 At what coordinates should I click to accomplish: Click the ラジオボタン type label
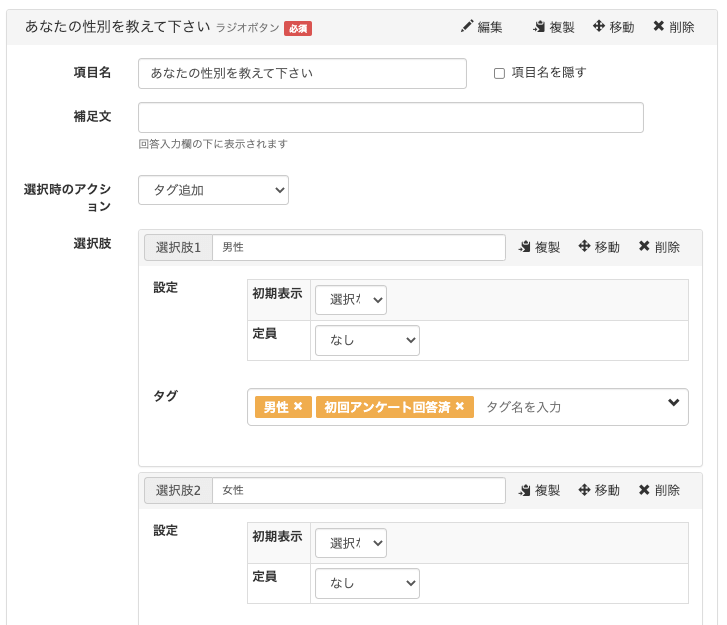(248, 28)
